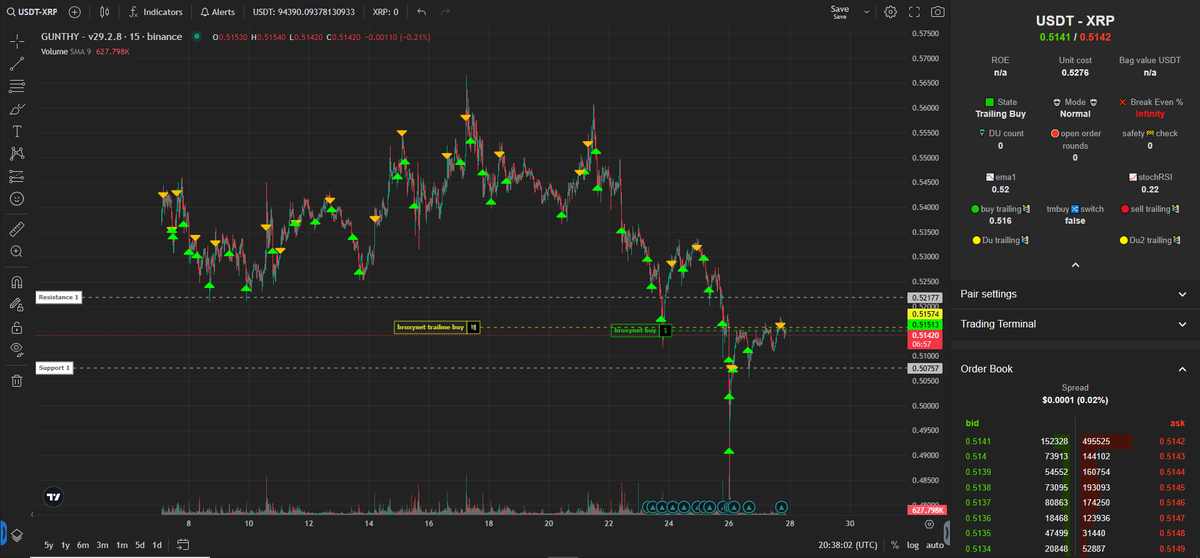
Task: Open the USDT-XRP symbol search
Action: tap(30, 12)
